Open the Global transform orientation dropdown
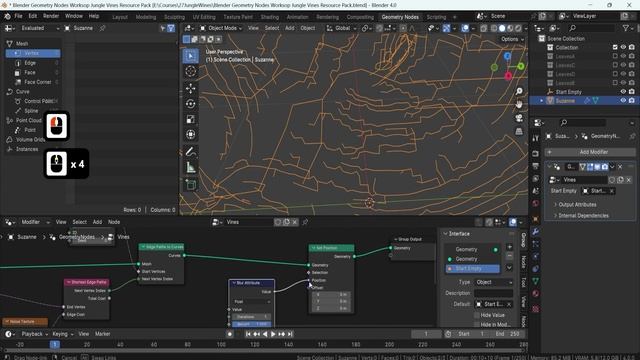This screenshot has width=640, height=360. pyautogui.click(x=341, y=28)
